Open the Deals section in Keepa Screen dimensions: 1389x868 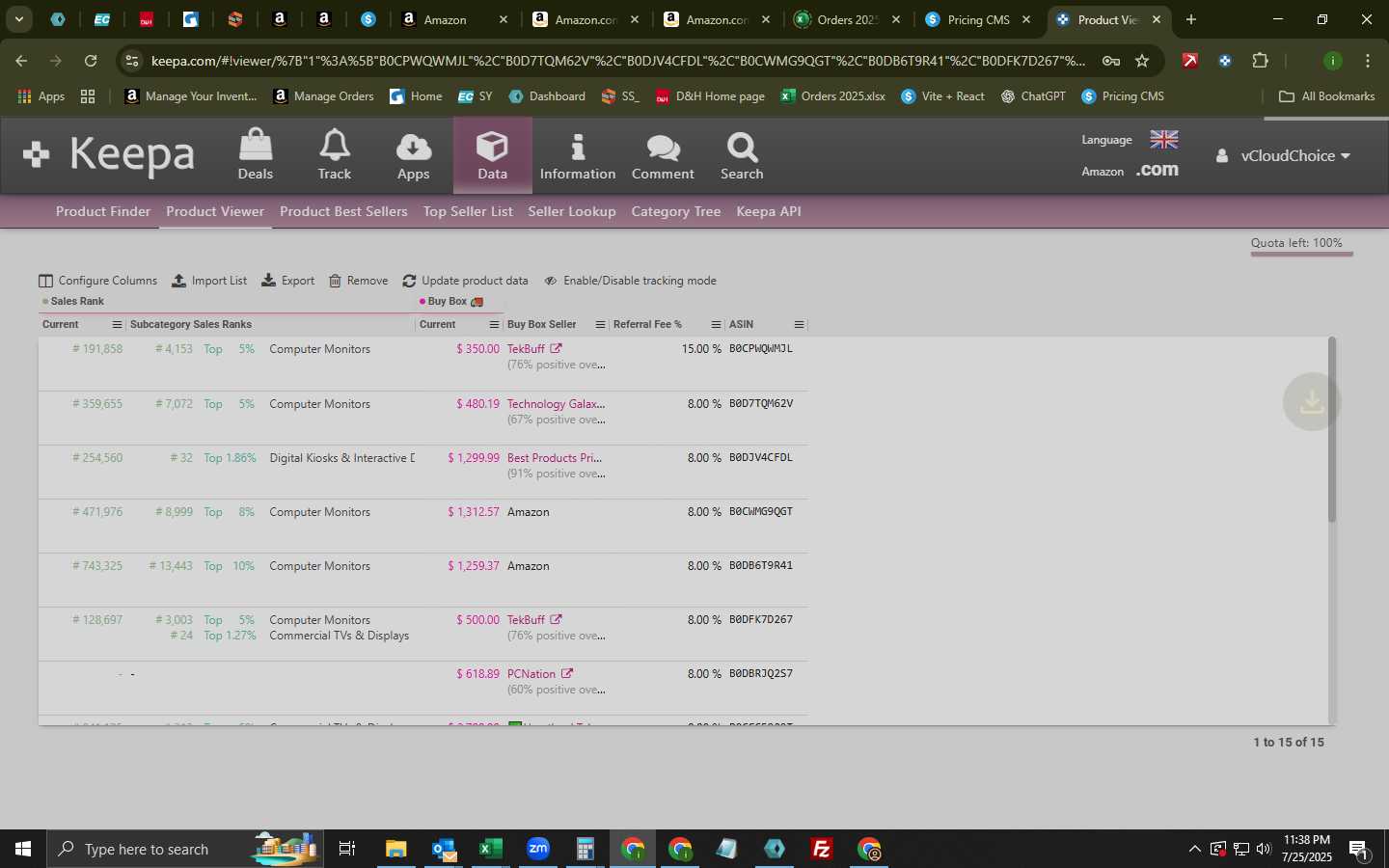click(x=256, y=155)
